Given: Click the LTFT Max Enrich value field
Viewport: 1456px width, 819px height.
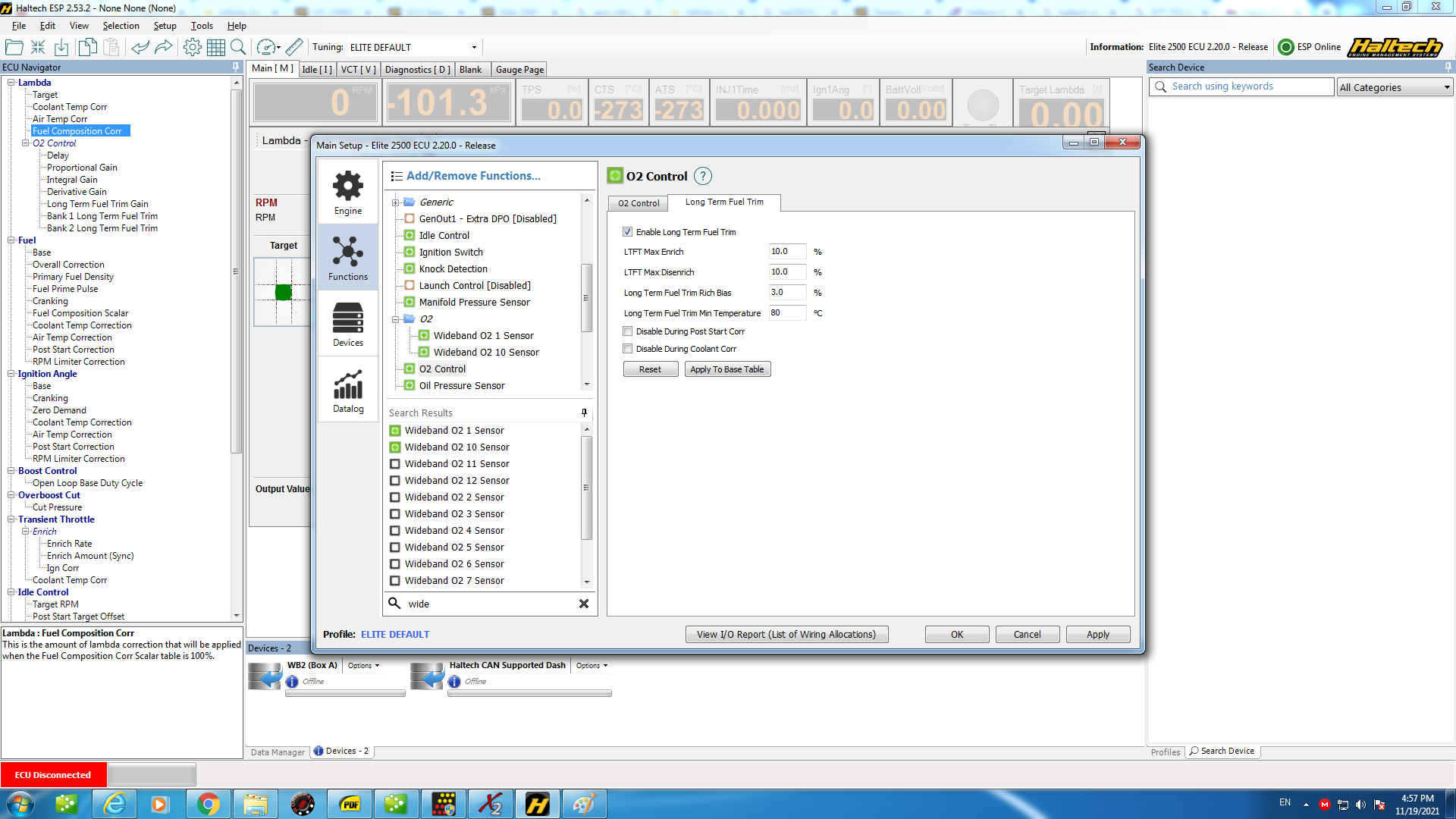Looking at the screenshot, I should pyautogui.click(x=787, y=252).
